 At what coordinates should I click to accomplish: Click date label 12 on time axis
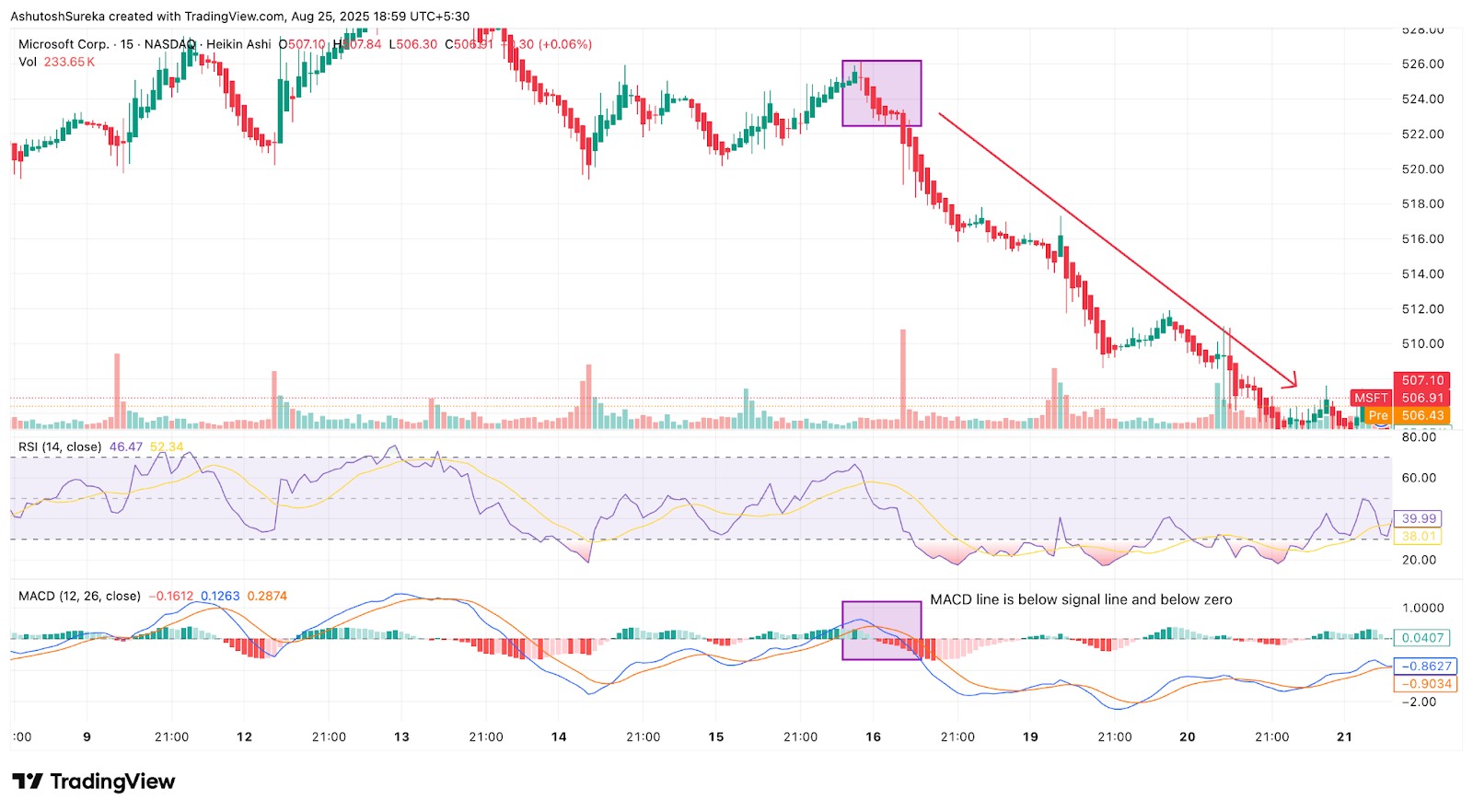[244, 737]
